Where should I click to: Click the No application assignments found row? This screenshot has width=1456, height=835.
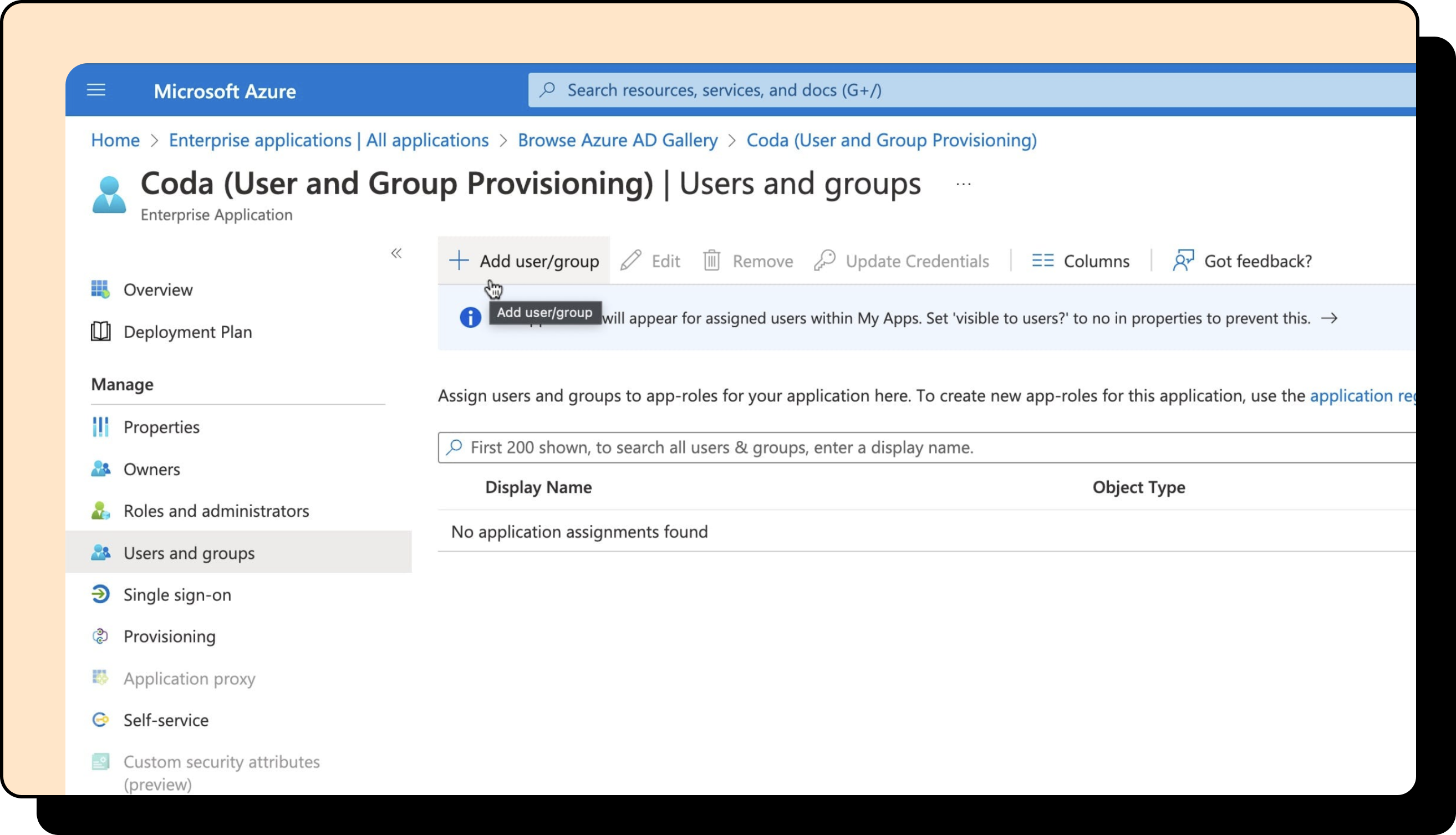click(x=926, y=532)
